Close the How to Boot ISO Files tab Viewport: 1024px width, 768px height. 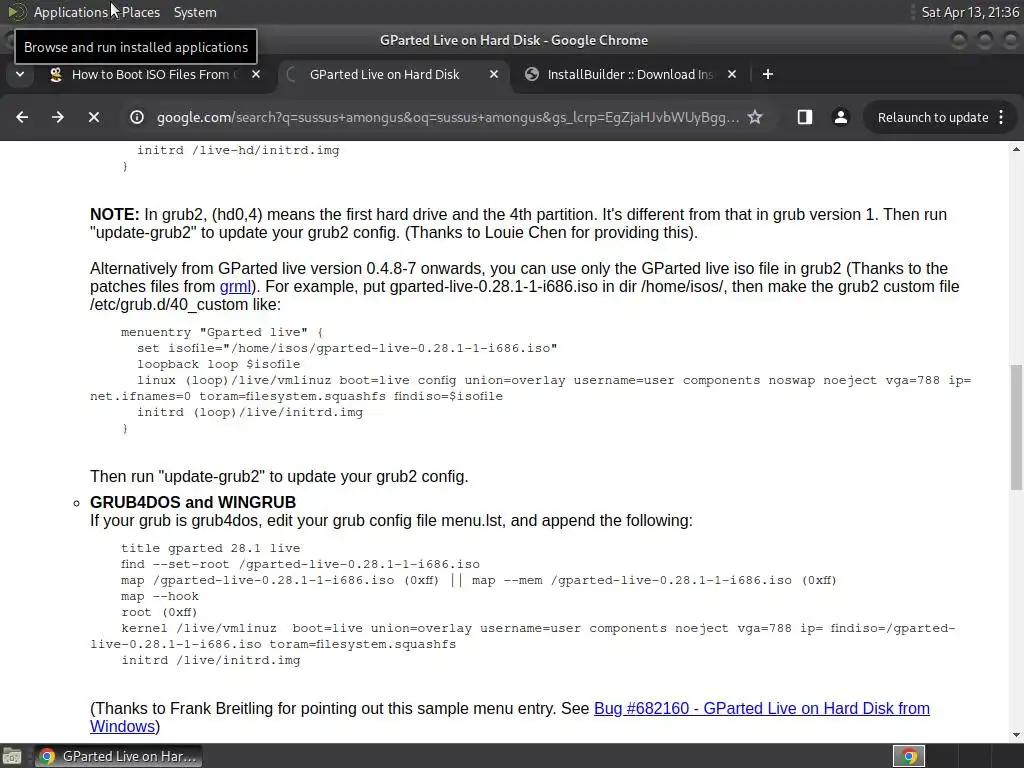pyautogui.click(x=256, y=74)
